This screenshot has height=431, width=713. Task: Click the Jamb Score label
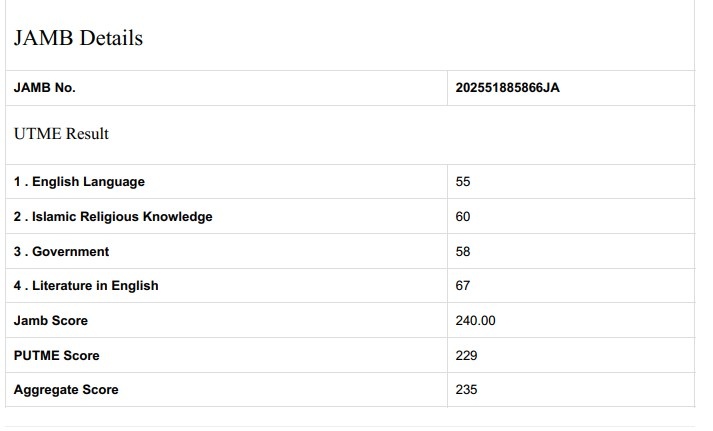coord(51,321)
